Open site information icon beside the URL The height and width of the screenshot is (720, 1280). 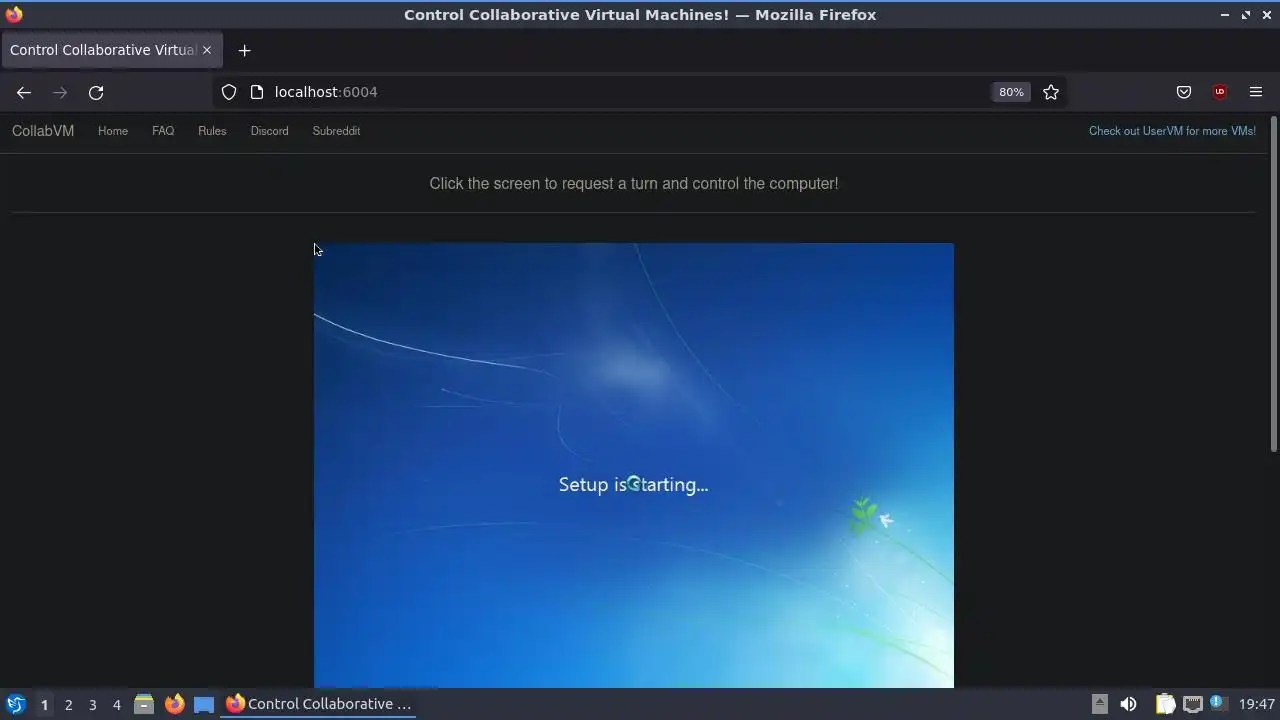point(257,92)
